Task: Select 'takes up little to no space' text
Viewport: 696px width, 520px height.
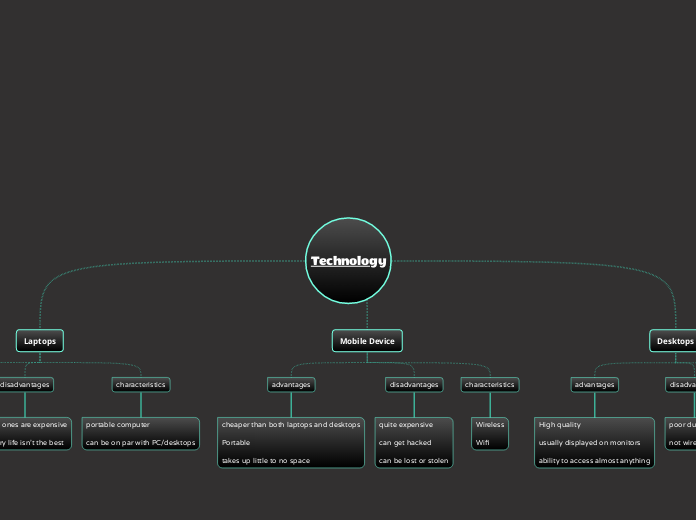Action: tap(265, 461)
